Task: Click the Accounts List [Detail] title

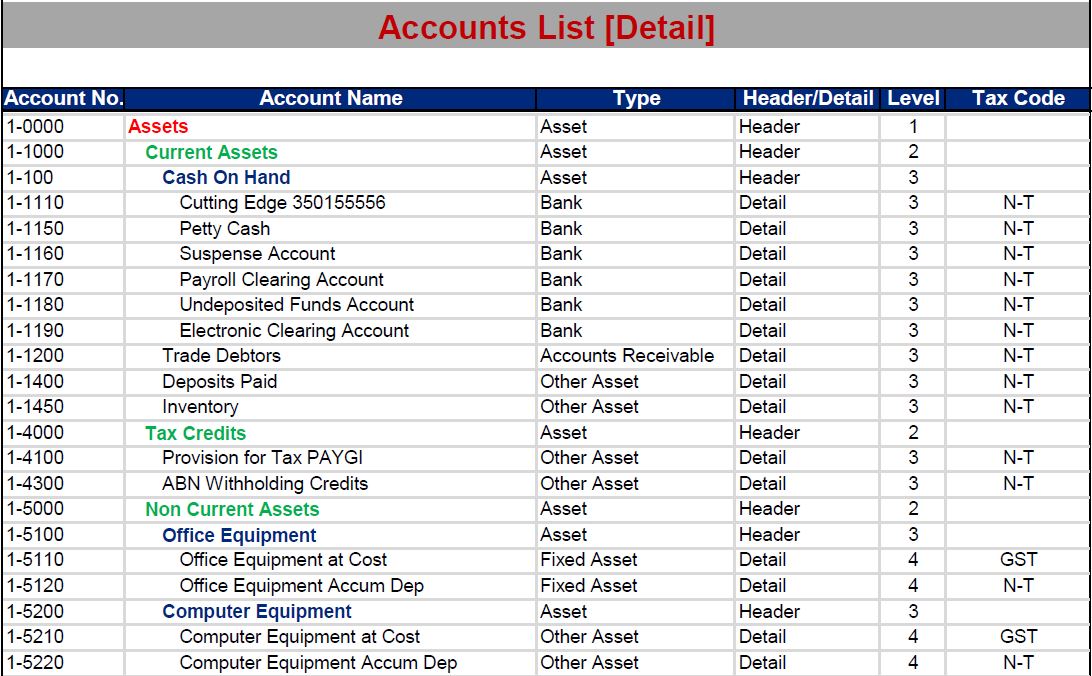Action: pyautogui.click(x=546, y=28)
